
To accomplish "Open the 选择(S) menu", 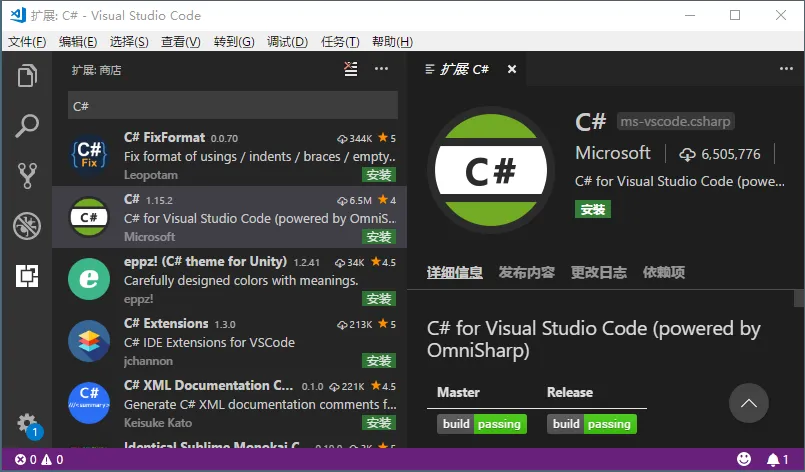I will tap(129, 42).
